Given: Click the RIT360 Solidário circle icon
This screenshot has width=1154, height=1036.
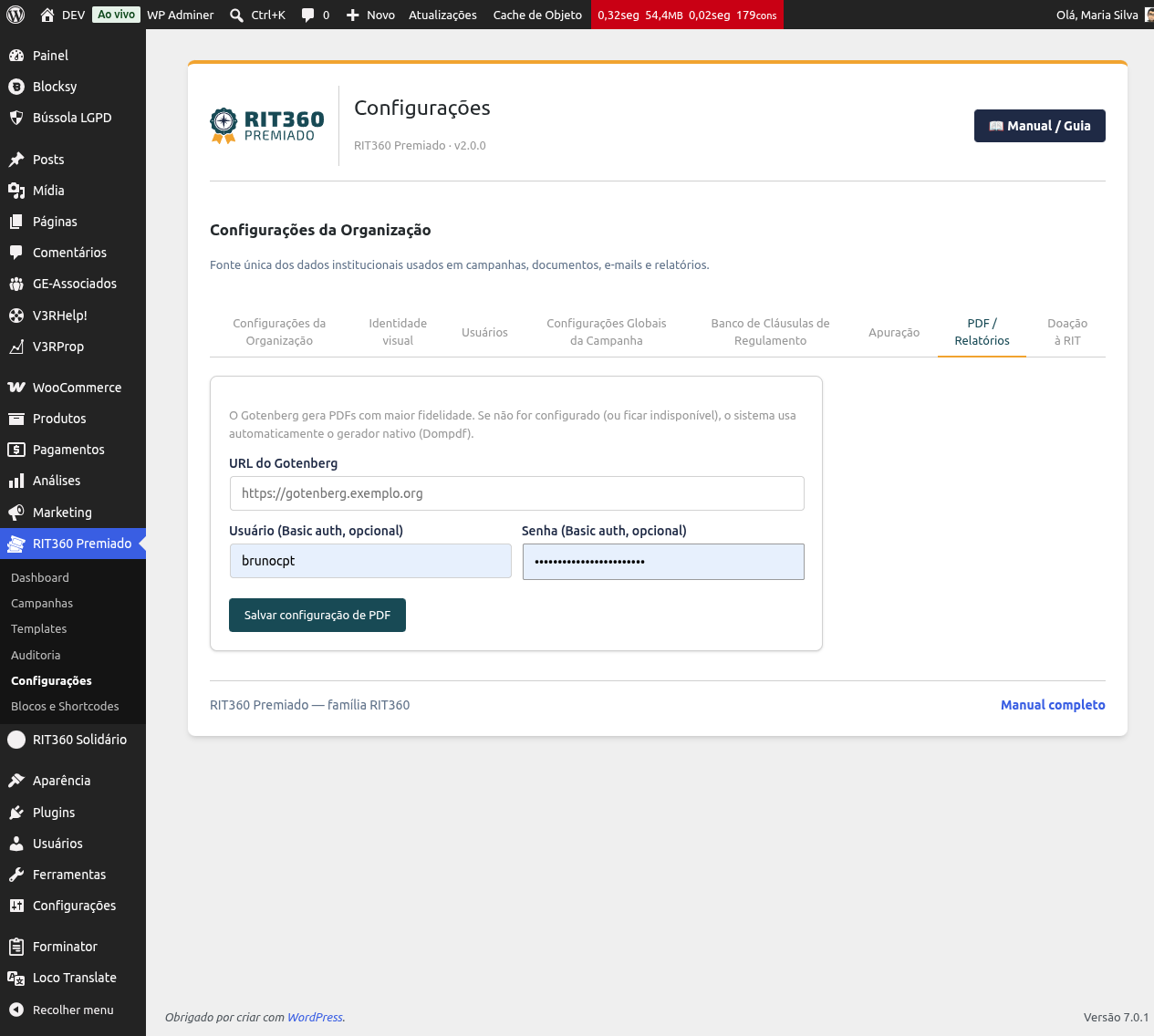Looking at the screenshot, I should (16, 740).
